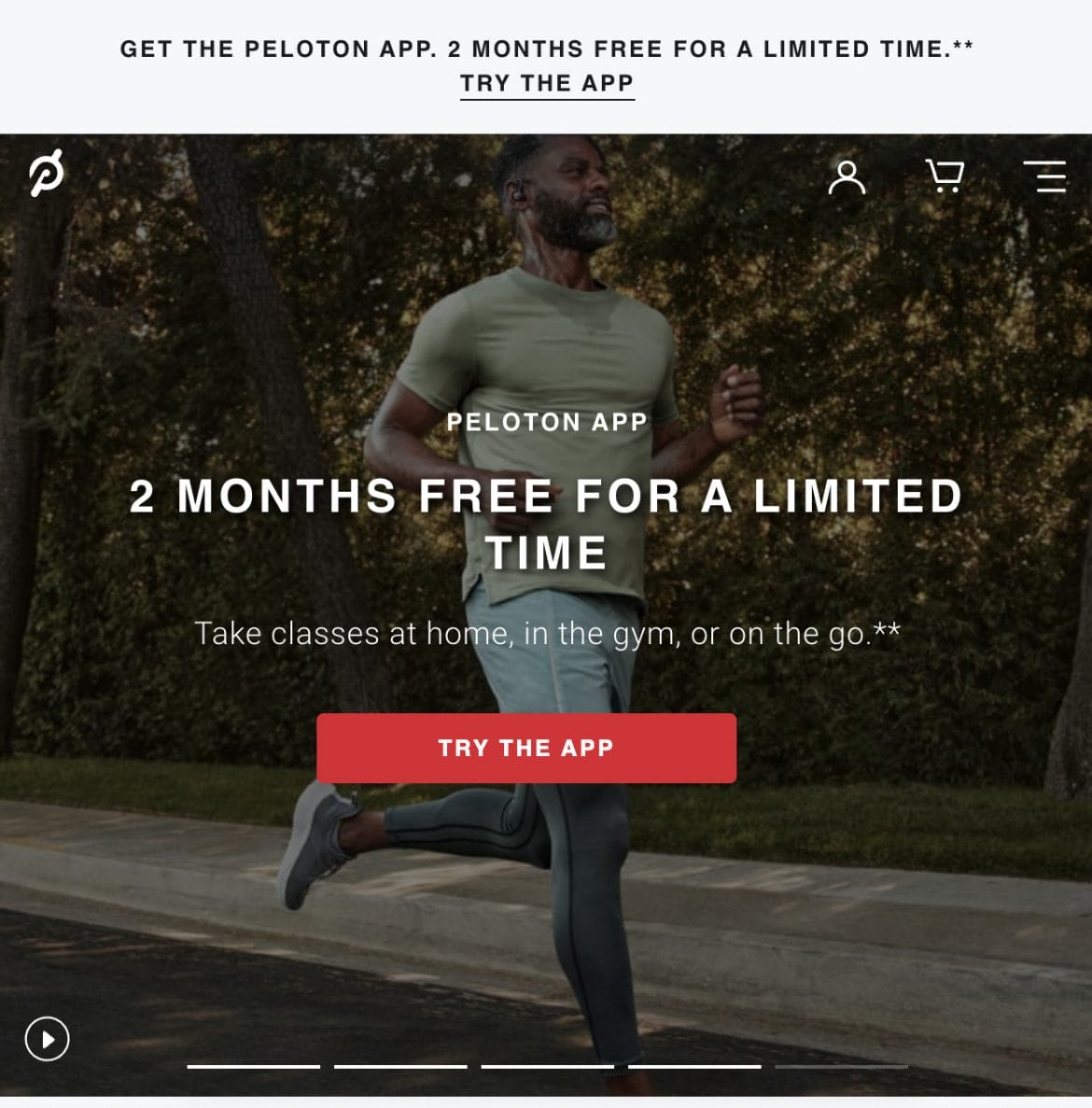Go to the third carousel slide indicator
The image size is (1092, 1108).
point(548,1066)
